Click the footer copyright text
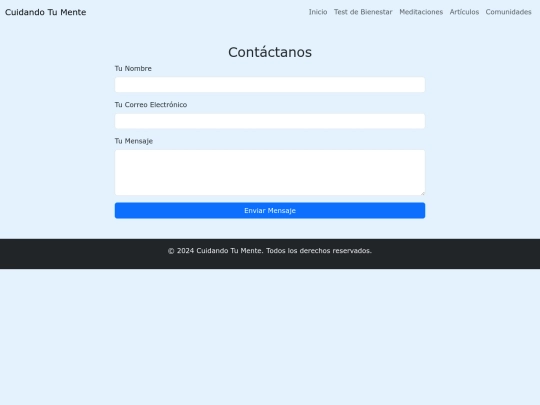 (x=270, y=251)
